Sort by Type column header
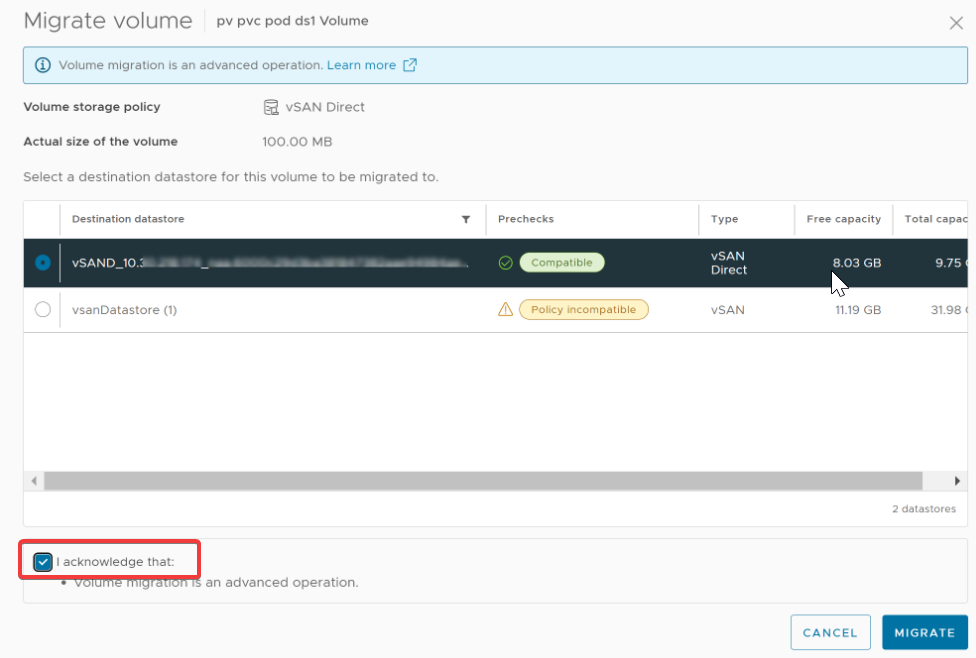 (x=724, y=219)
